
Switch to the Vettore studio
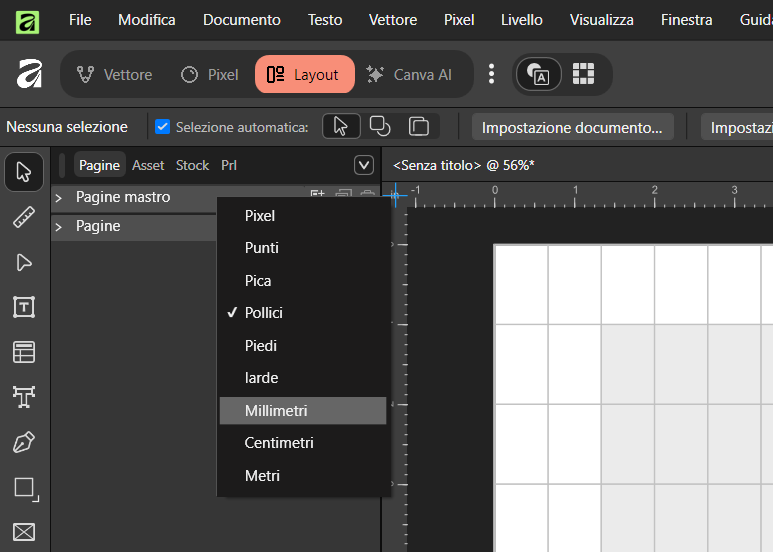[114, 74]
